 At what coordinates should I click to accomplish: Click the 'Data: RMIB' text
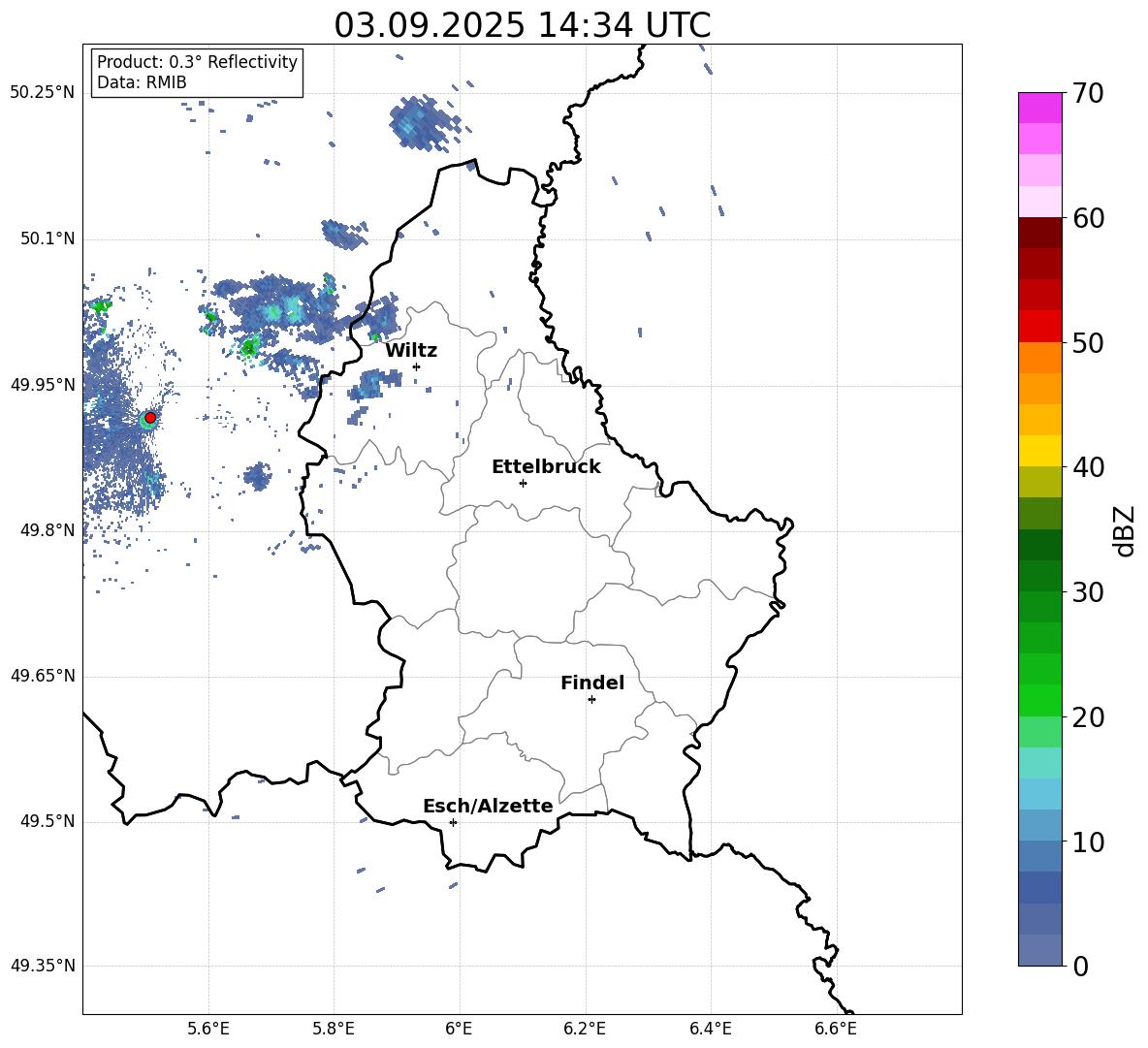point(142,82)
